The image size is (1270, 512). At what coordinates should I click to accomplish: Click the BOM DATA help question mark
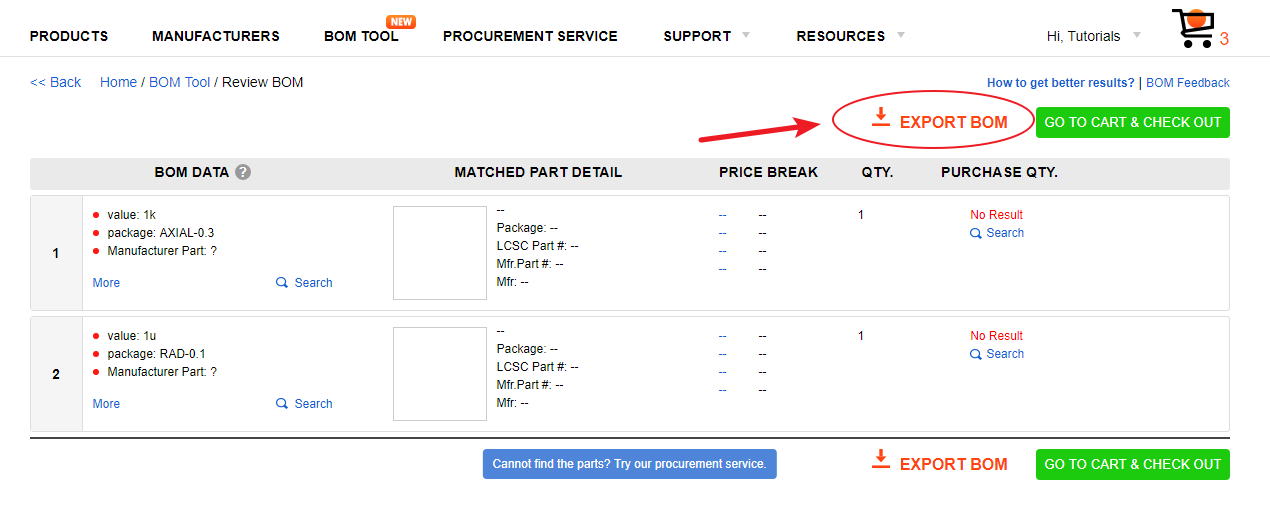(243, 172)
